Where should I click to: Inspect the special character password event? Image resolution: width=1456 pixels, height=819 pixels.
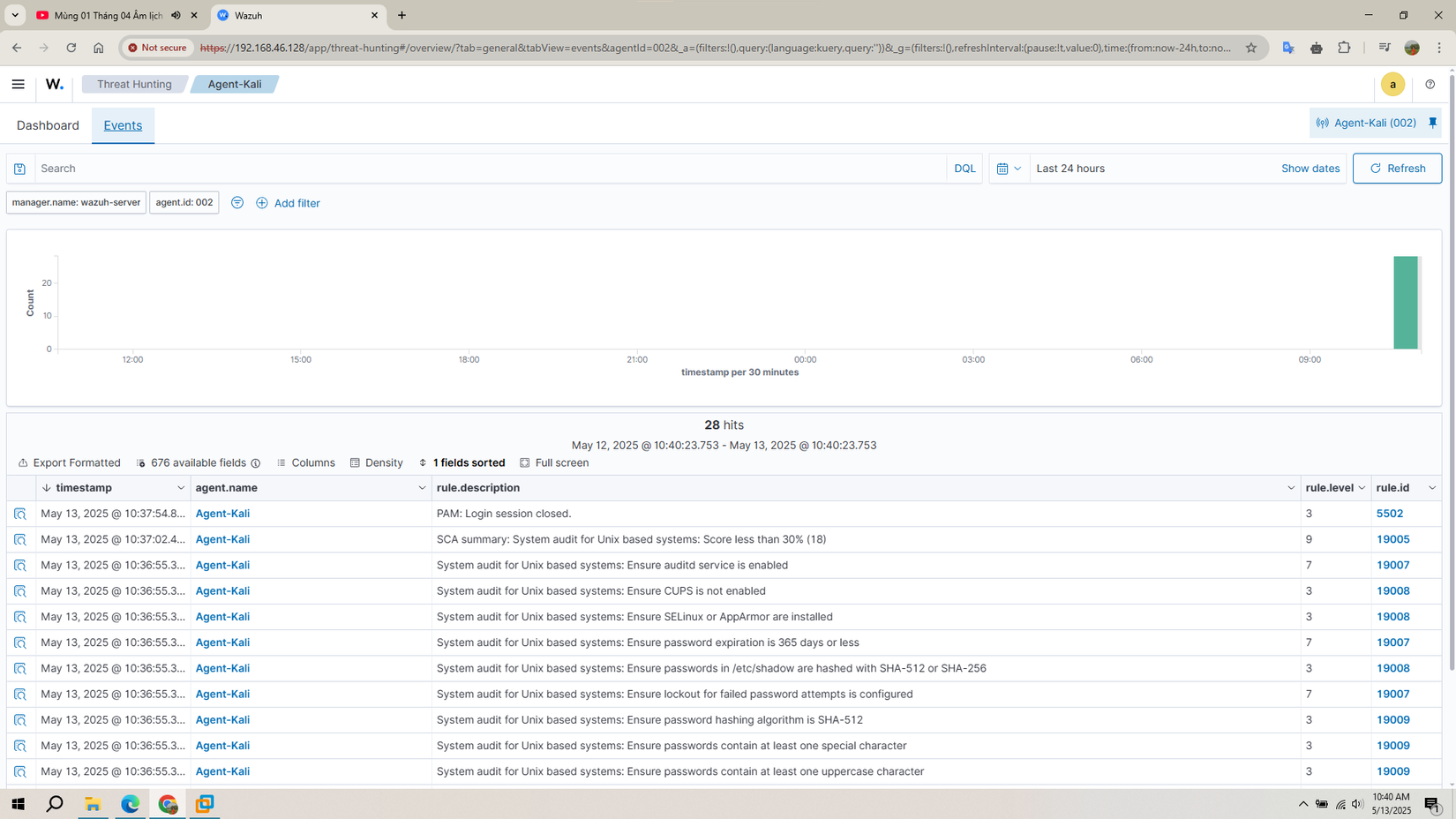[x=20, y=746]
